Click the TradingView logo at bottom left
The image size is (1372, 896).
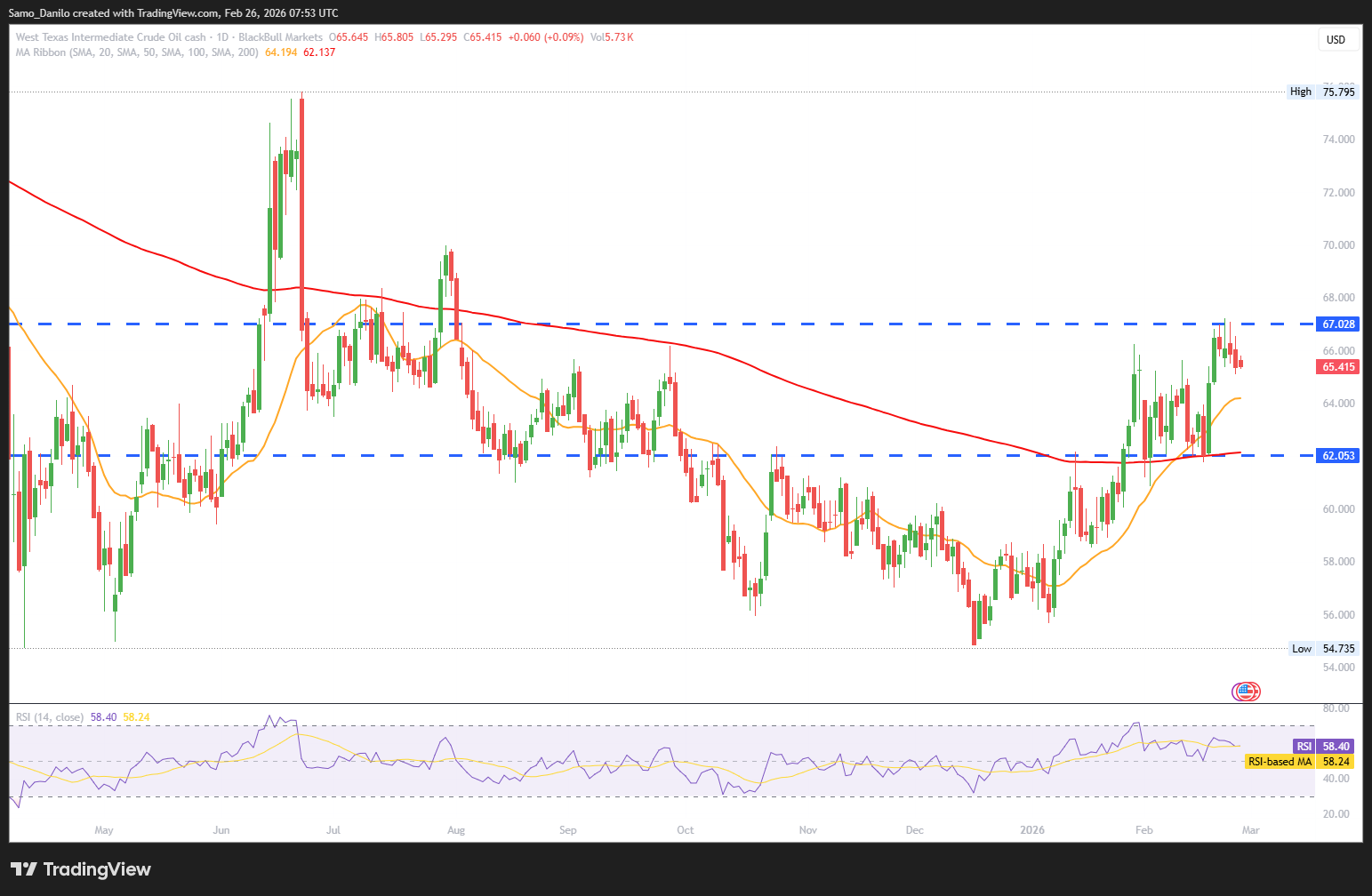tap(81, 869)
